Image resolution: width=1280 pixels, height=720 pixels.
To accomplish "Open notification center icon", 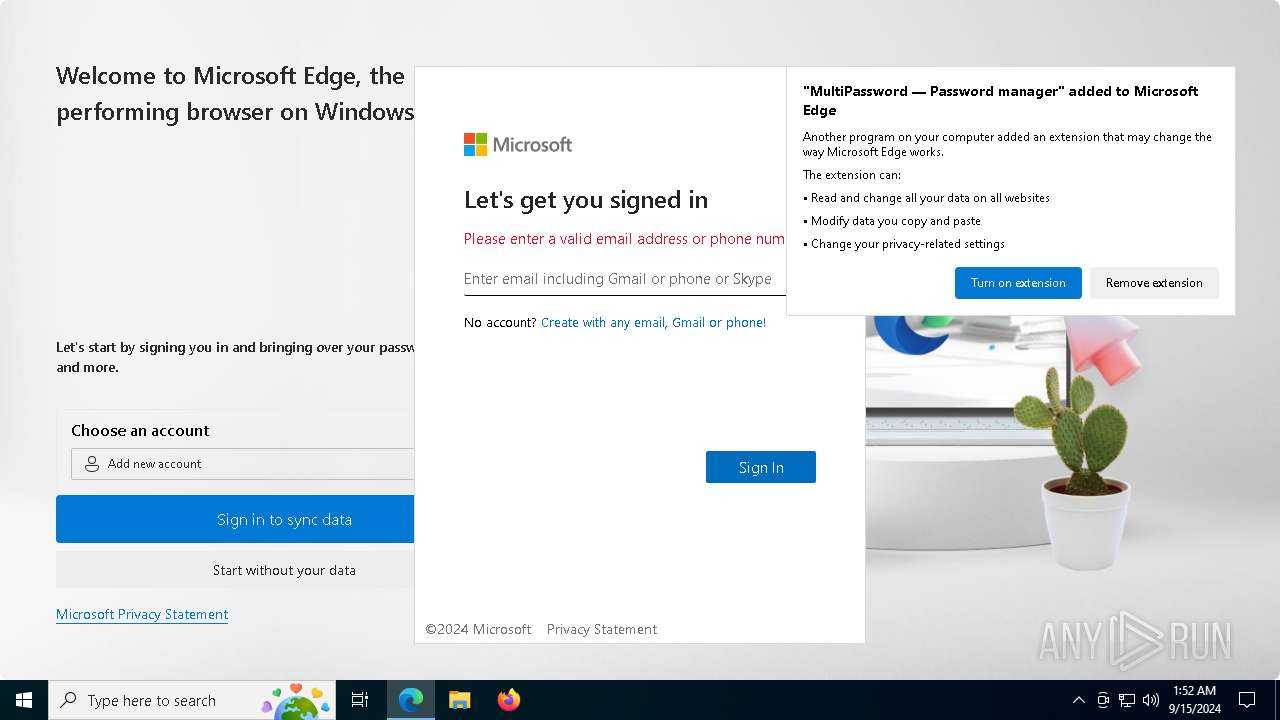I will click(x=1247, y=700).
